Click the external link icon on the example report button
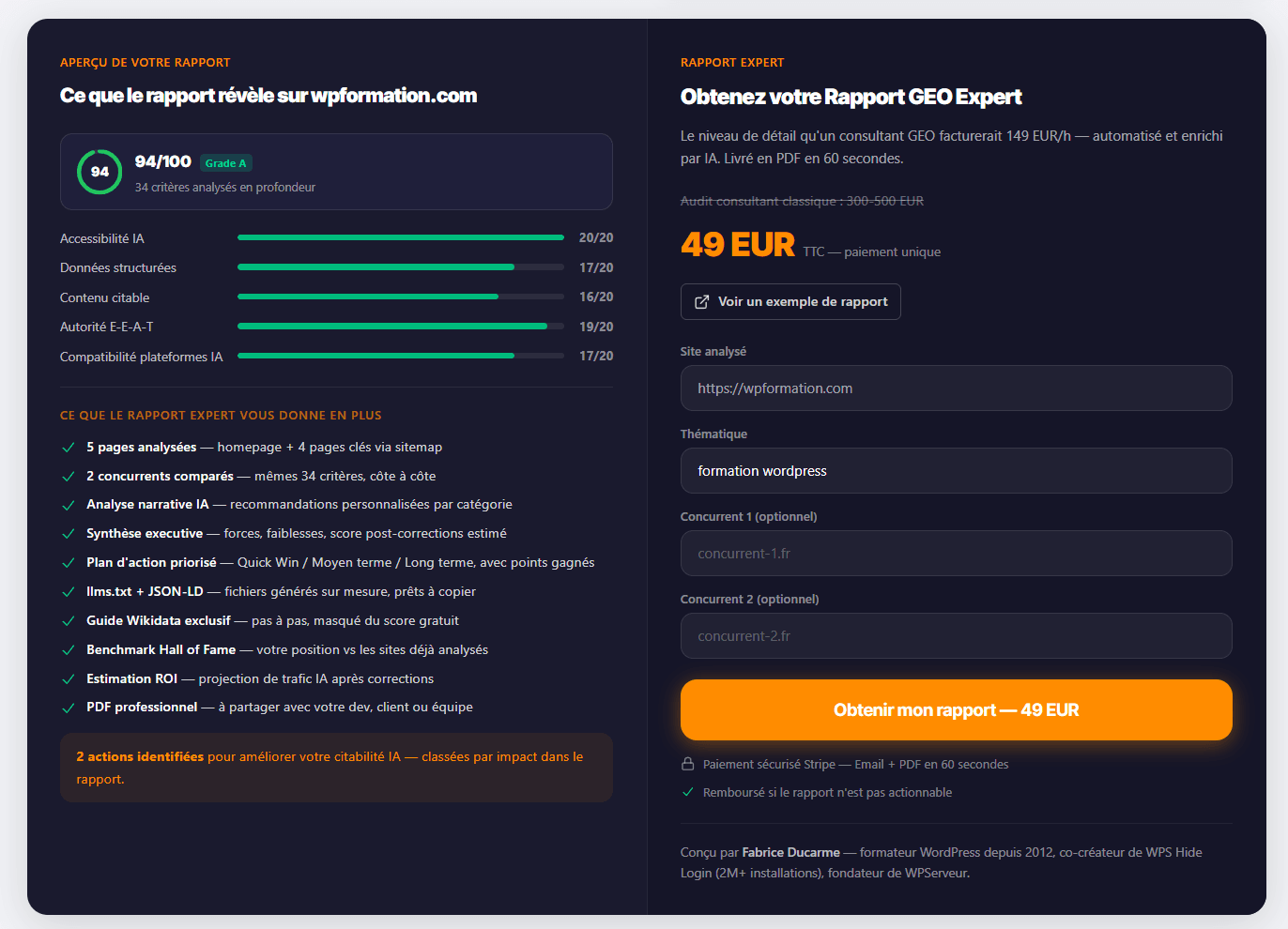This screenshot has width=1288, height=929. tap(700, 301)
